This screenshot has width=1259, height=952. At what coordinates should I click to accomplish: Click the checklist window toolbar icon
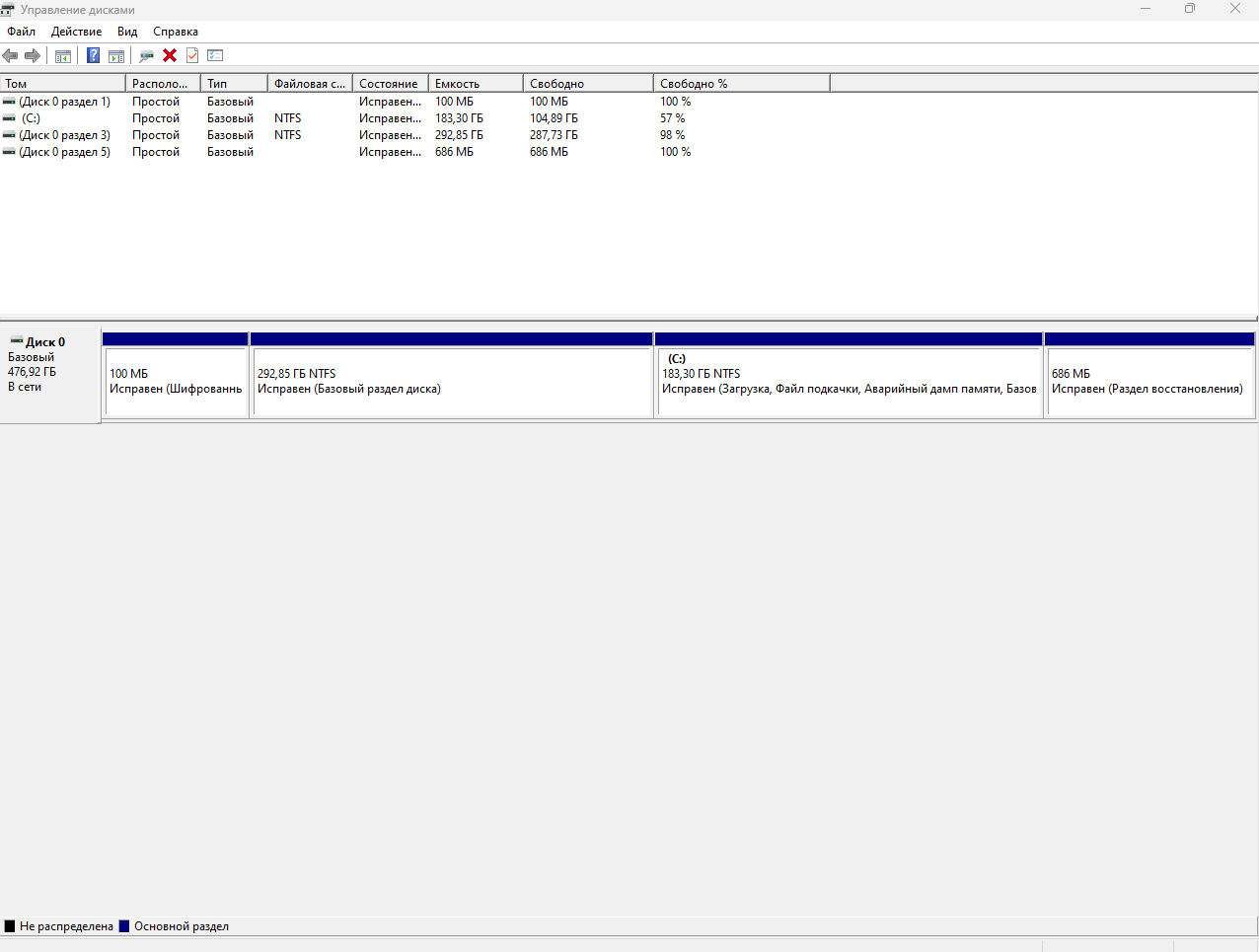(215, 55)
